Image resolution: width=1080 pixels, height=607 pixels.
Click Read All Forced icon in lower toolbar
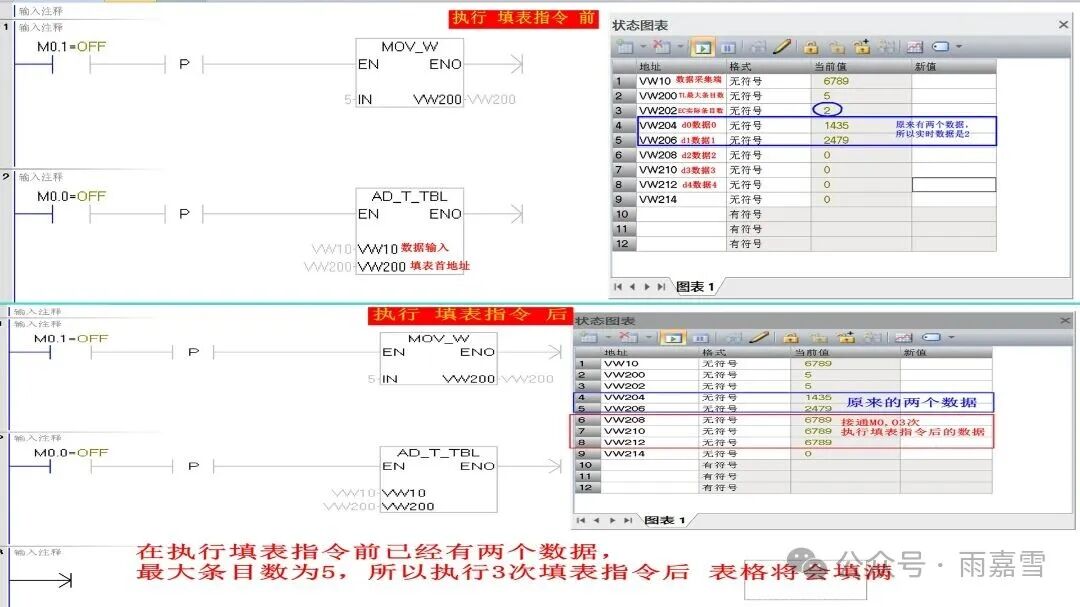point(873,338)
